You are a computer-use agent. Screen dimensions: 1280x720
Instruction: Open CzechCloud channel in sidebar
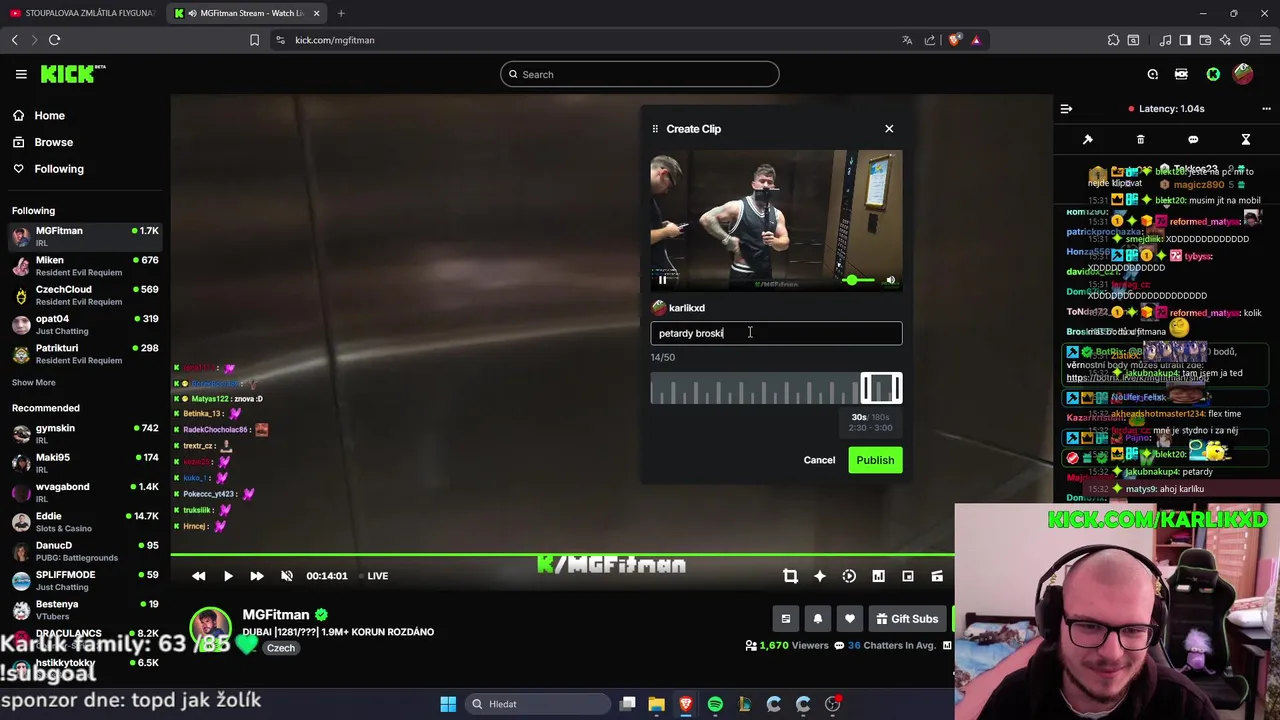[85, 295]
